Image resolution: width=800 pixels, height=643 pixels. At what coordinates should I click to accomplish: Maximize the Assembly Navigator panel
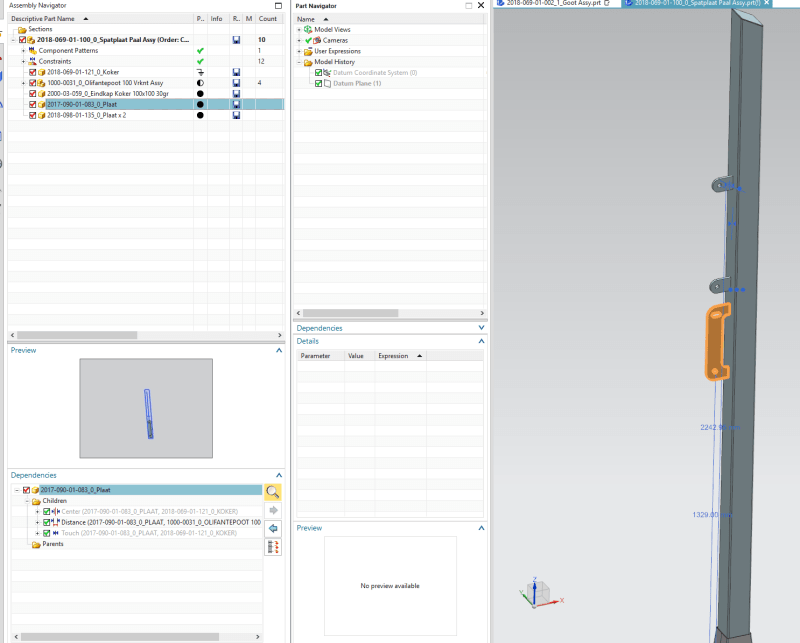[278, 6]
